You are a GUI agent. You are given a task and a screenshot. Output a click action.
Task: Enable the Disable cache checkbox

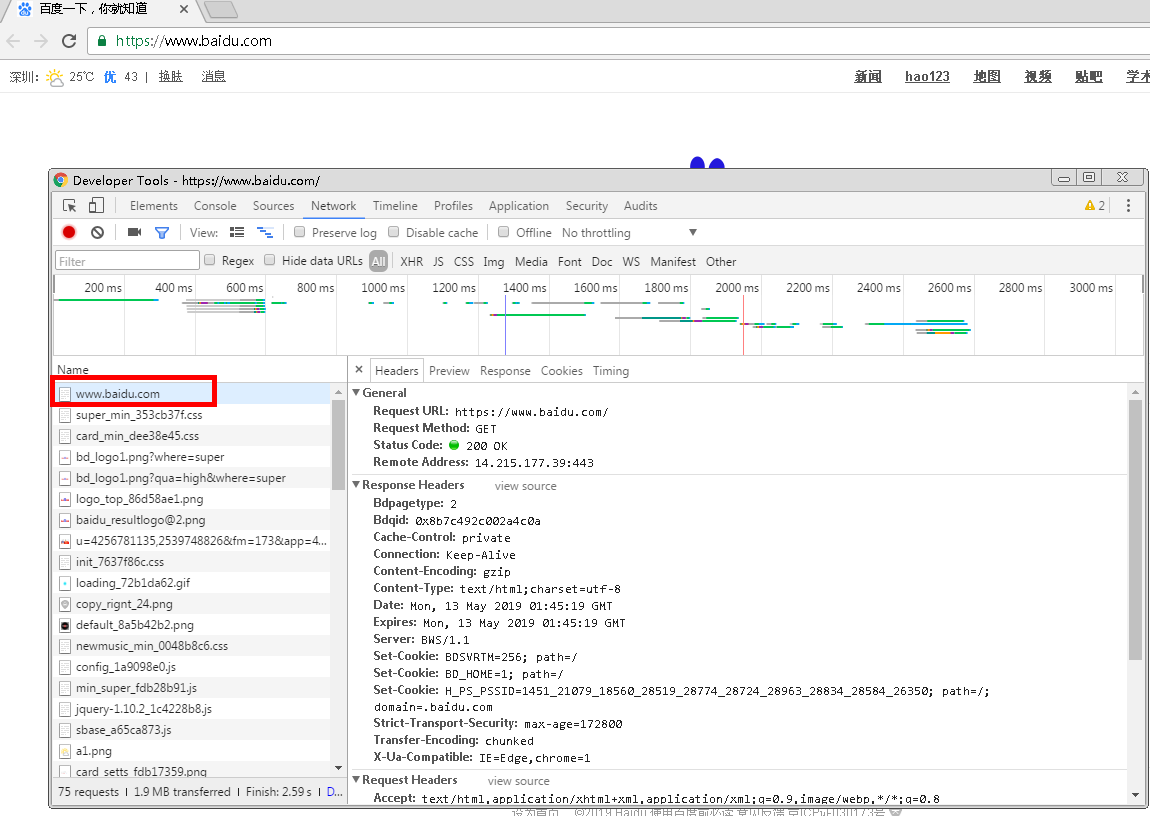pyautogui.click(x=394, y=232)
